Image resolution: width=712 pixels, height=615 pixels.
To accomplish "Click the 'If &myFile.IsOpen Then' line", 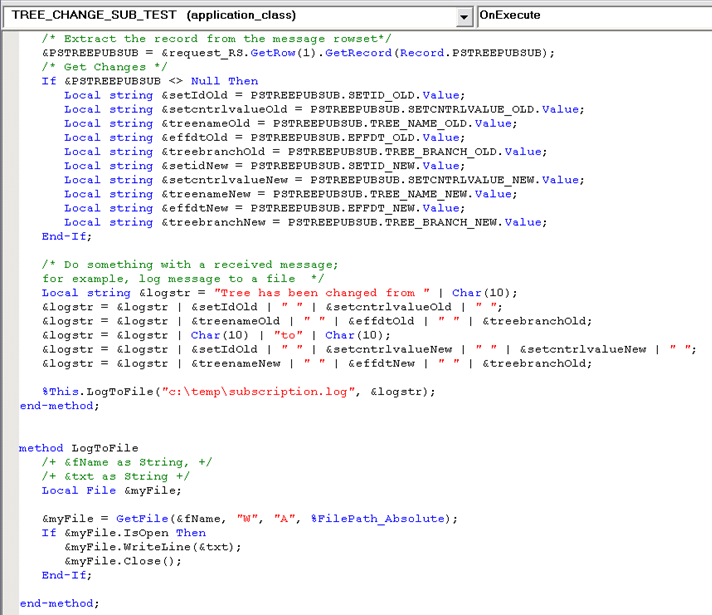I will click(124, 532).
